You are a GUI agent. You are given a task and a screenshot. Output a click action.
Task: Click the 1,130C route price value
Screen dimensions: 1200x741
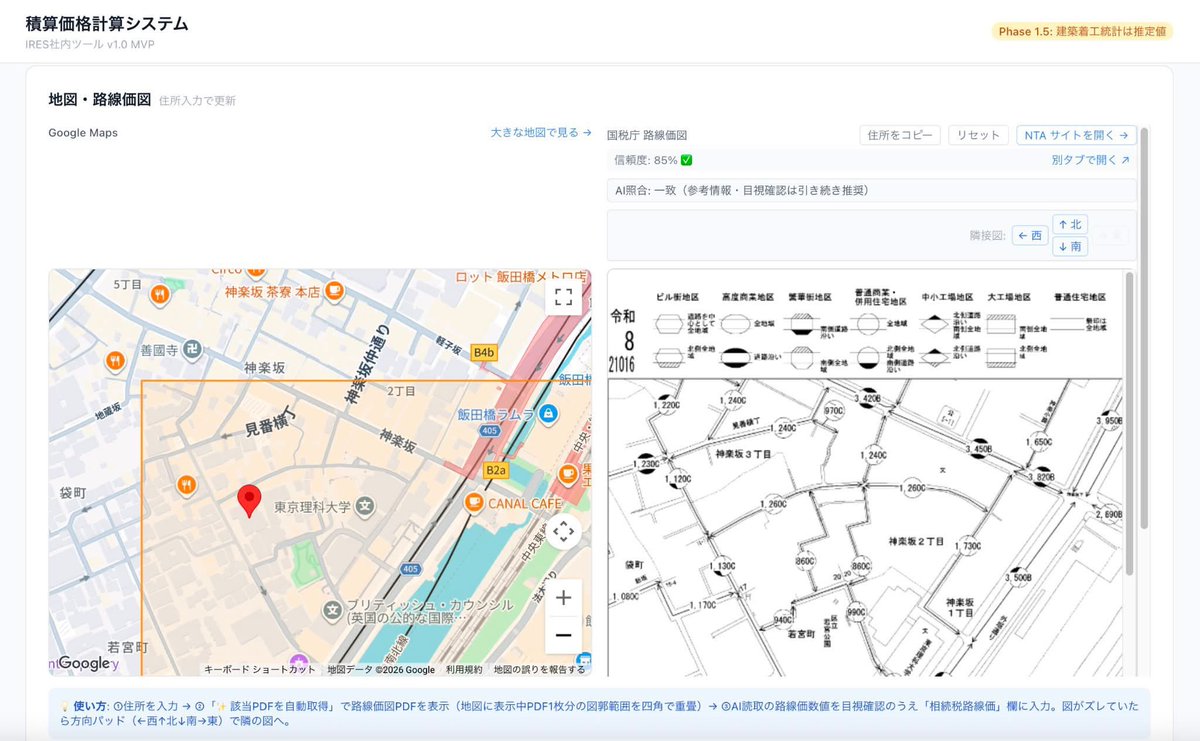(x=721, y=566)
